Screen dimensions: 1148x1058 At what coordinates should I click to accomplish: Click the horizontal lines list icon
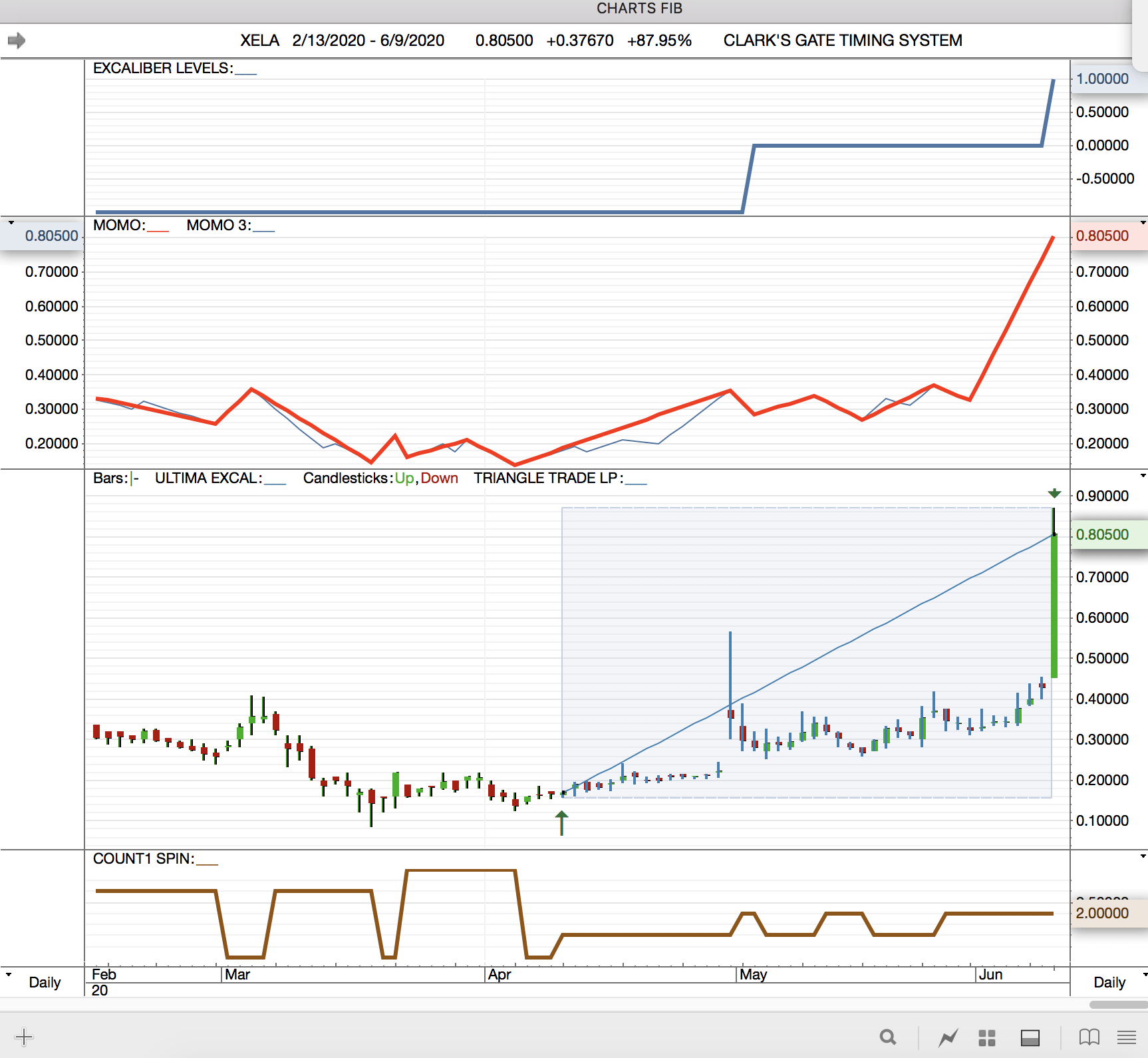(1127, 1037)
